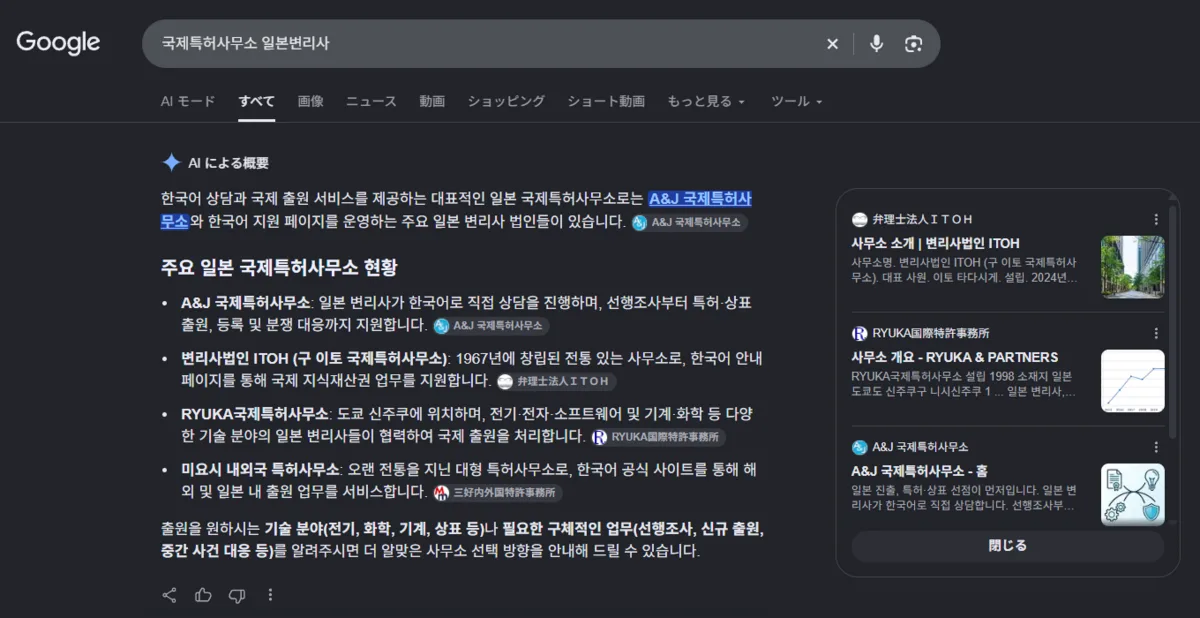Click the sources panel scrollbar
1200x618 pixels.
click(1172, 320)
